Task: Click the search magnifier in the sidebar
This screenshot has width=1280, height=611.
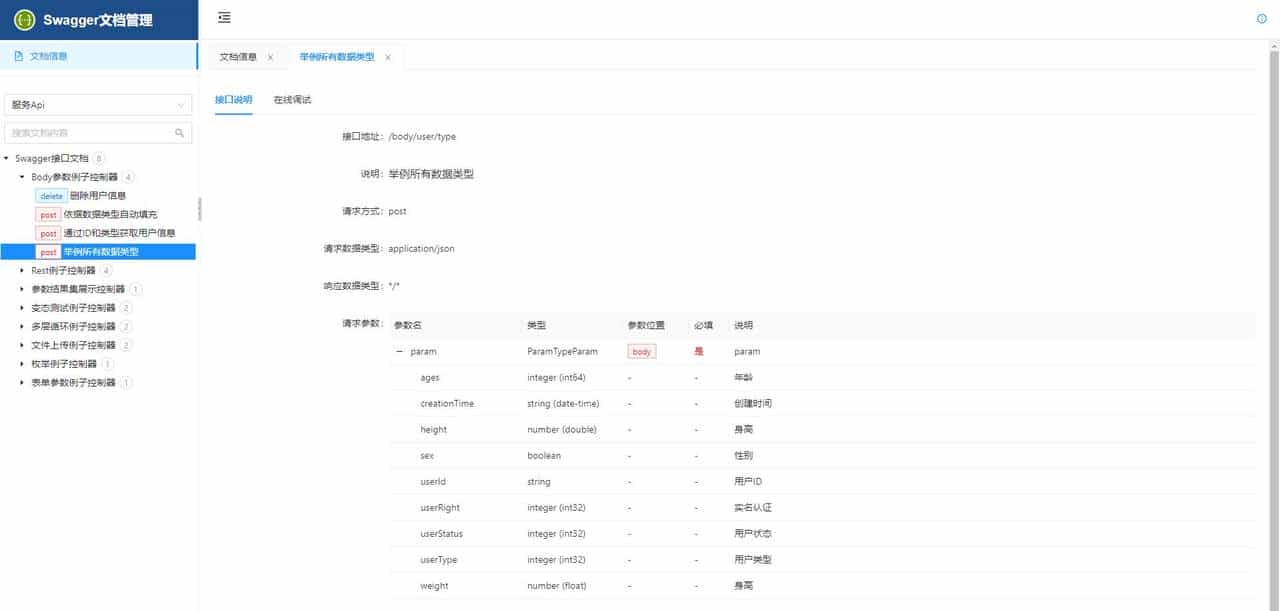Action: click(x=180, y=132)
